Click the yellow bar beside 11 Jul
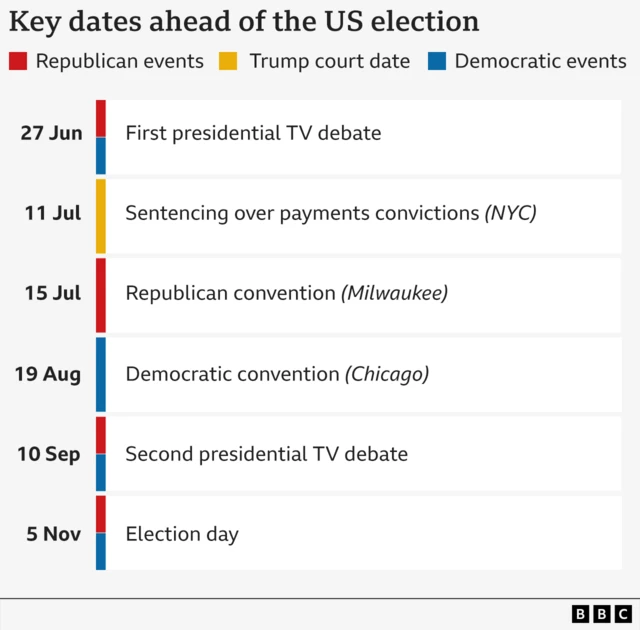The image size is (640, 630). [101, 215]
